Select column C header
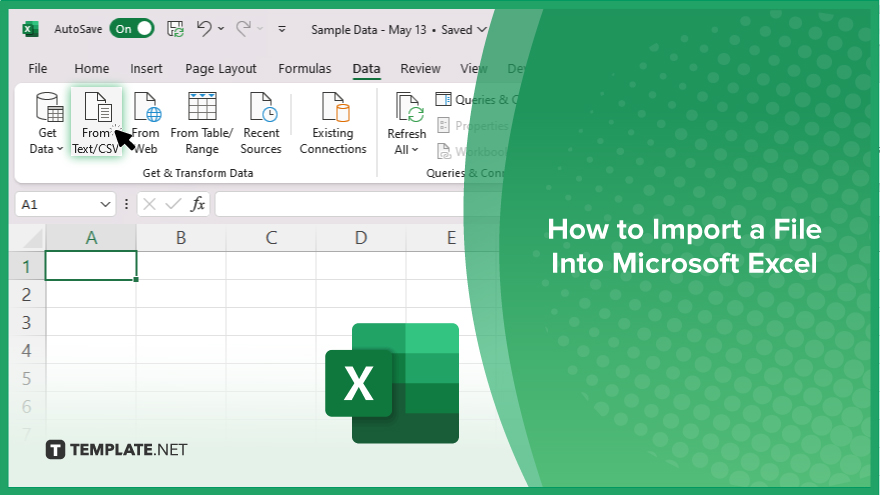The image size is (880, 495). click(271, 238)
